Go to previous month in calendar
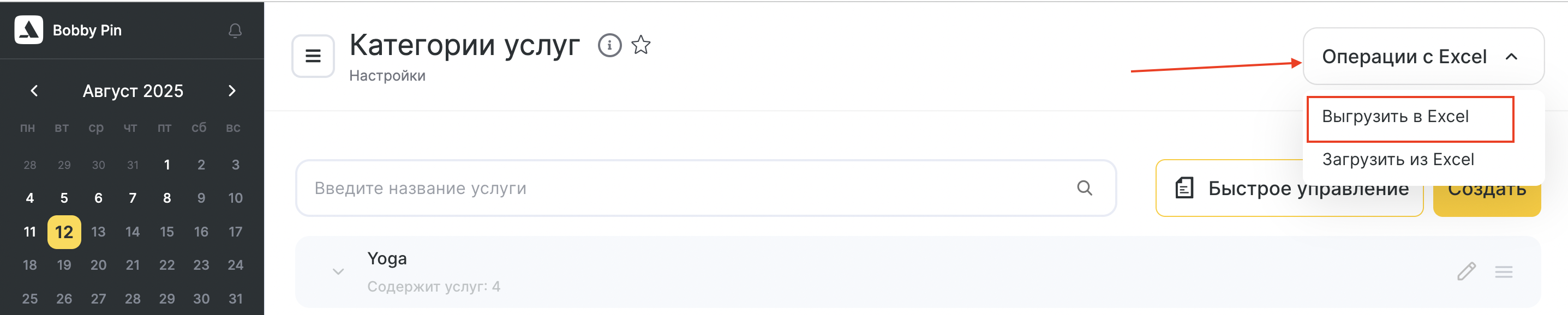Image resolution: width=1568 pixels, height=315 pixels. pyautogui.click(x=34, y=90)
